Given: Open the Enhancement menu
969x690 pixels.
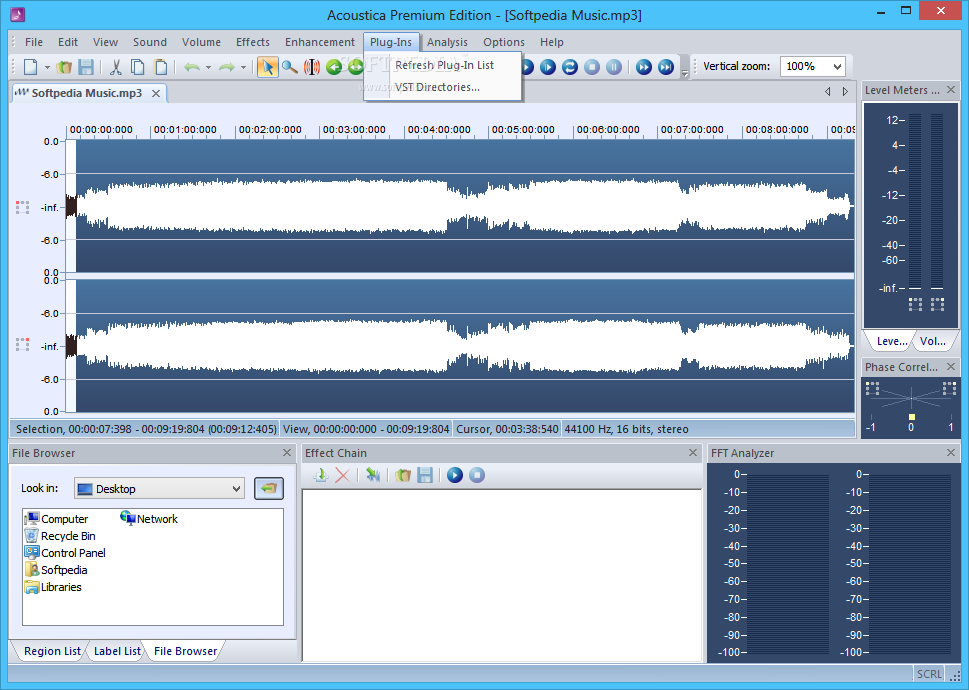Looking at the screenshot, I should point(319,42).
